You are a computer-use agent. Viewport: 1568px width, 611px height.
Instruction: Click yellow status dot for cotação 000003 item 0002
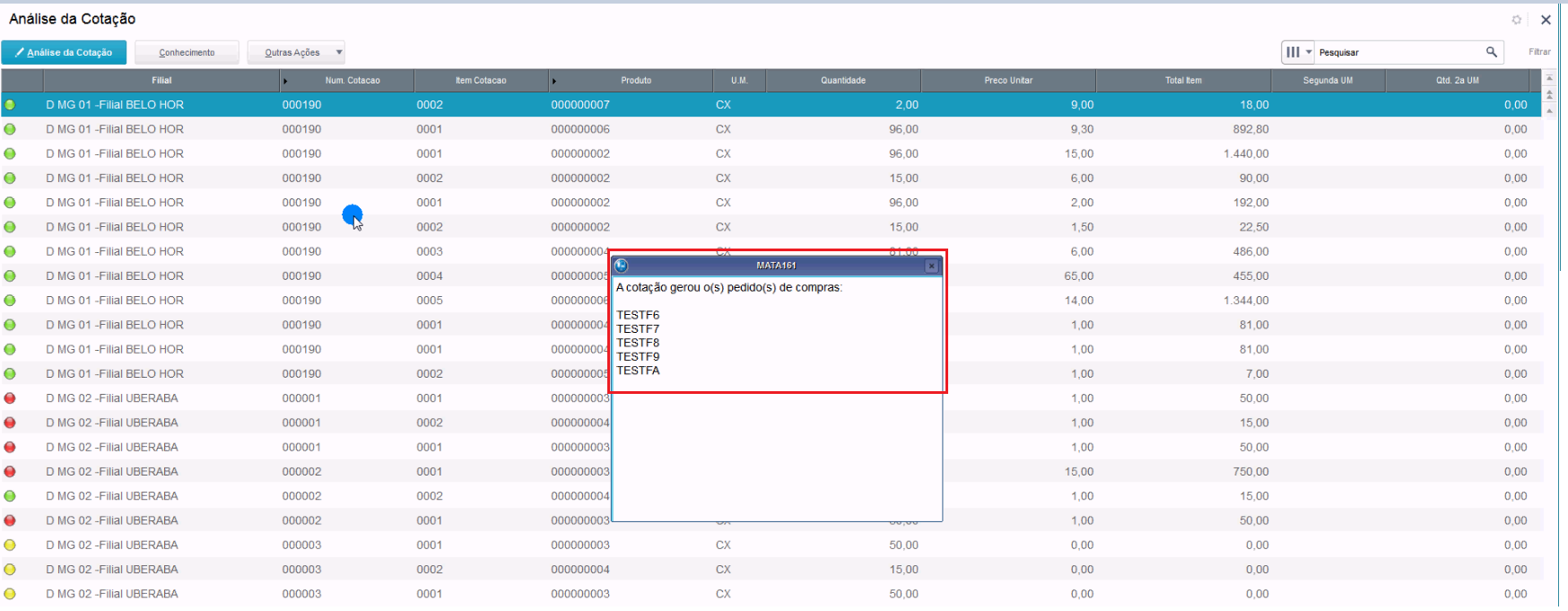[10, 570]
